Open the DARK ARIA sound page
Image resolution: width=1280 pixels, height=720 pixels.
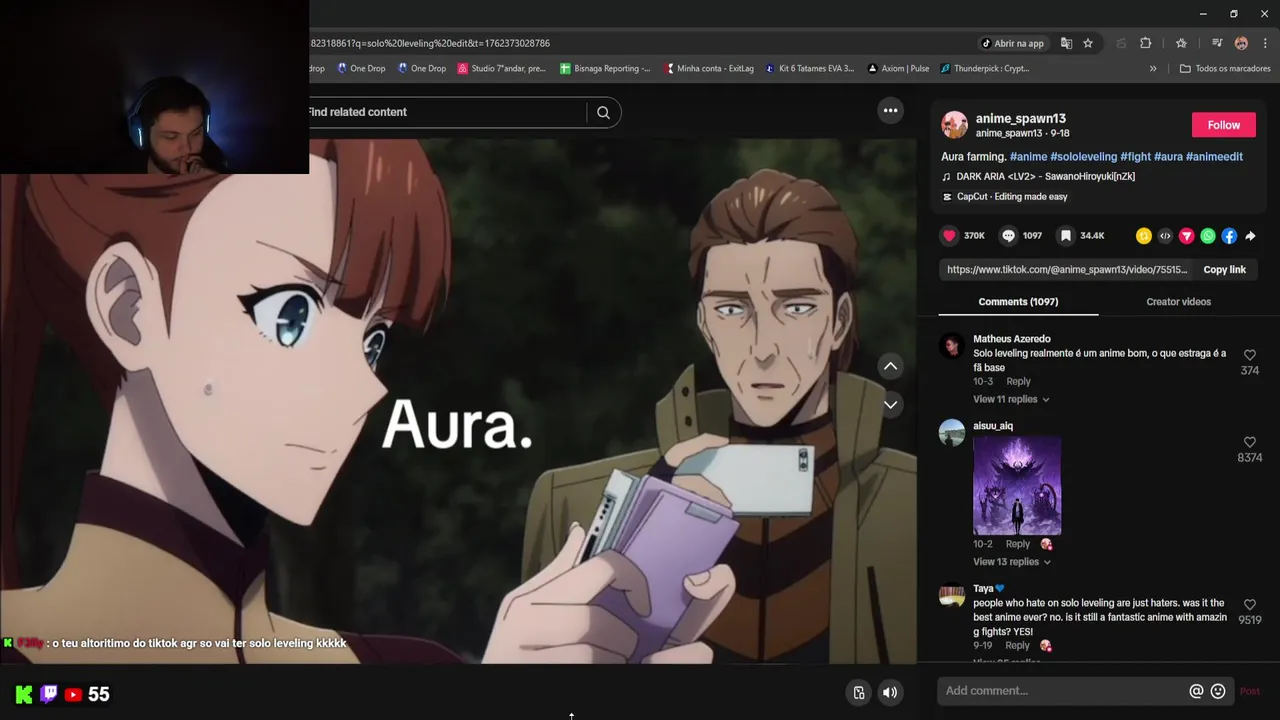1045,177
